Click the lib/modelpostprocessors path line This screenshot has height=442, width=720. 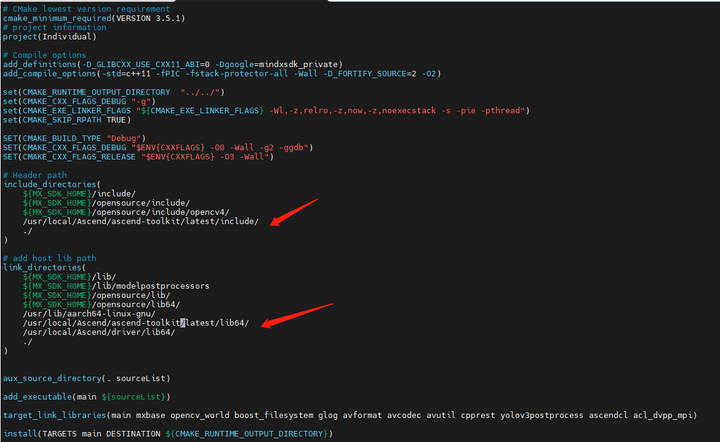(116, 286)
